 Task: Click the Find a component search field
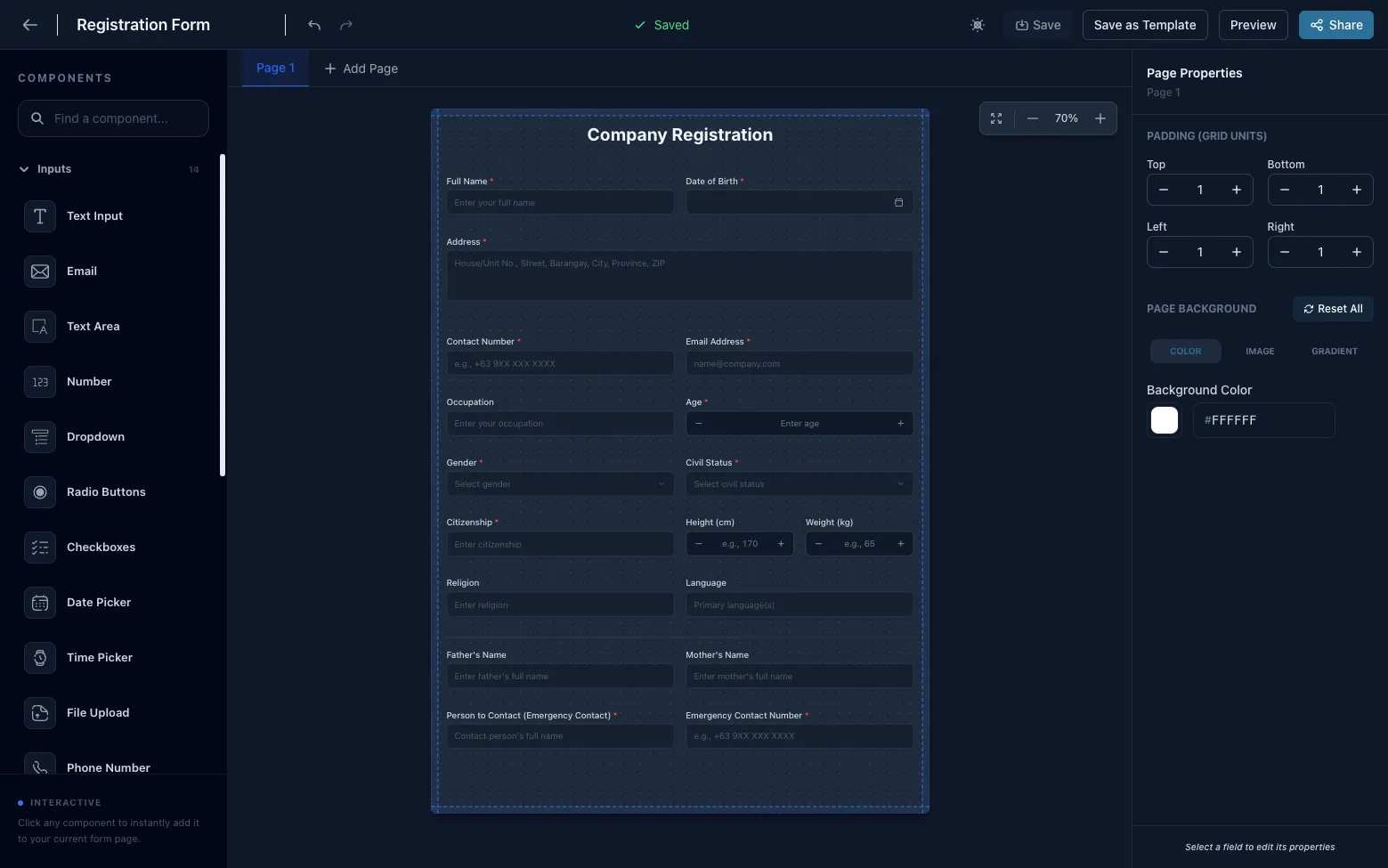point(113,118)
